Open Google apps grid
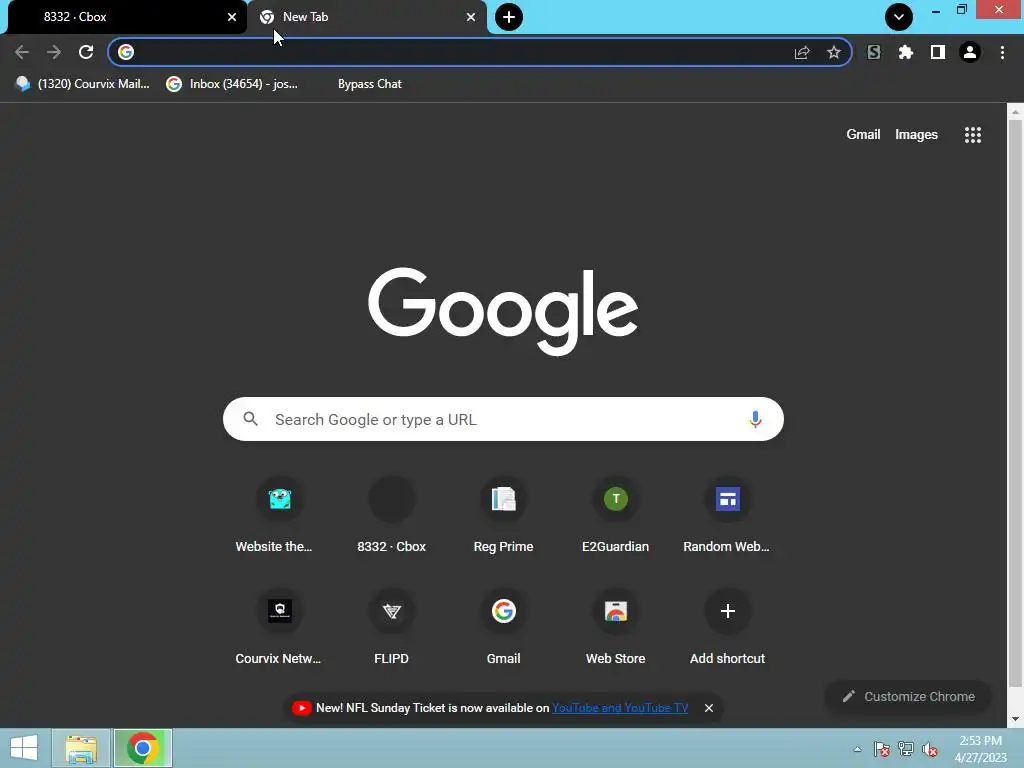Image resolution: width=1024 pixels, height=768 pixels. click(973, 135)
